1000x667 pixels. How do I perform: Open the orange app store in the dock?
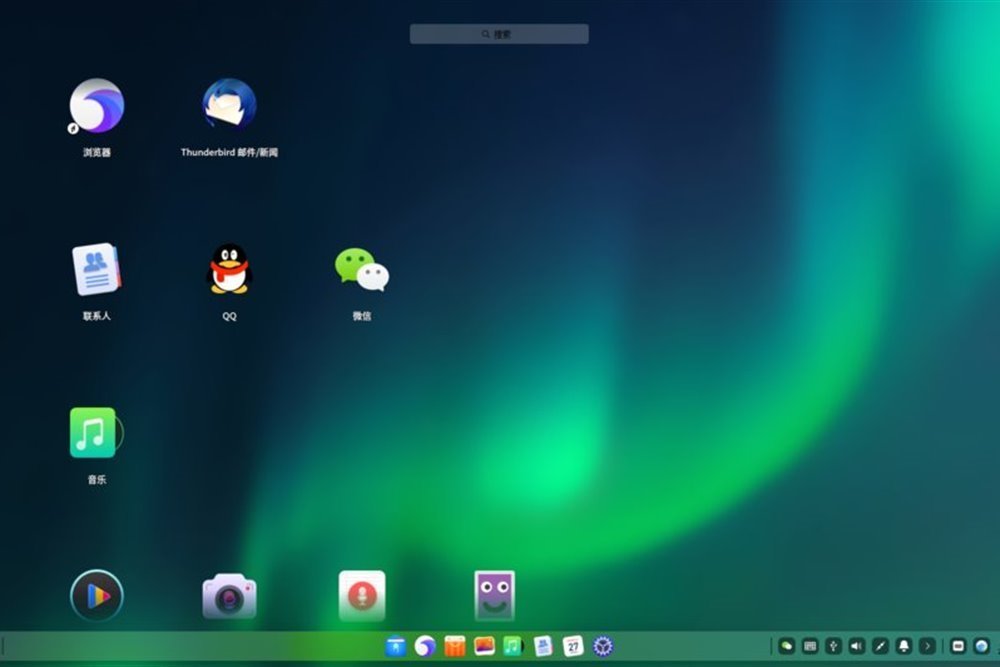coord(455,647)
